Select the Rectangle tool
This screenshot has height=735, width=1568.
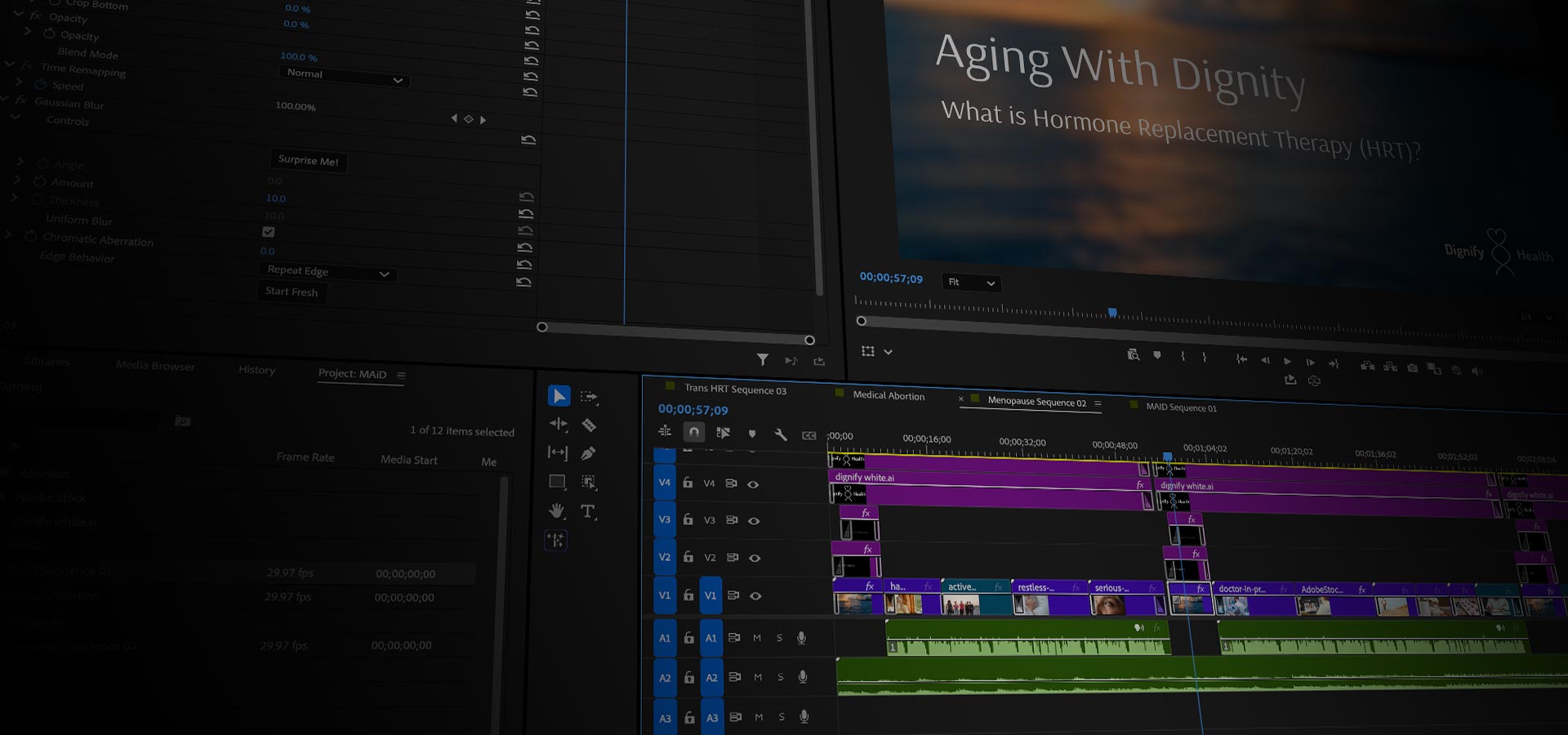point(557,482)
